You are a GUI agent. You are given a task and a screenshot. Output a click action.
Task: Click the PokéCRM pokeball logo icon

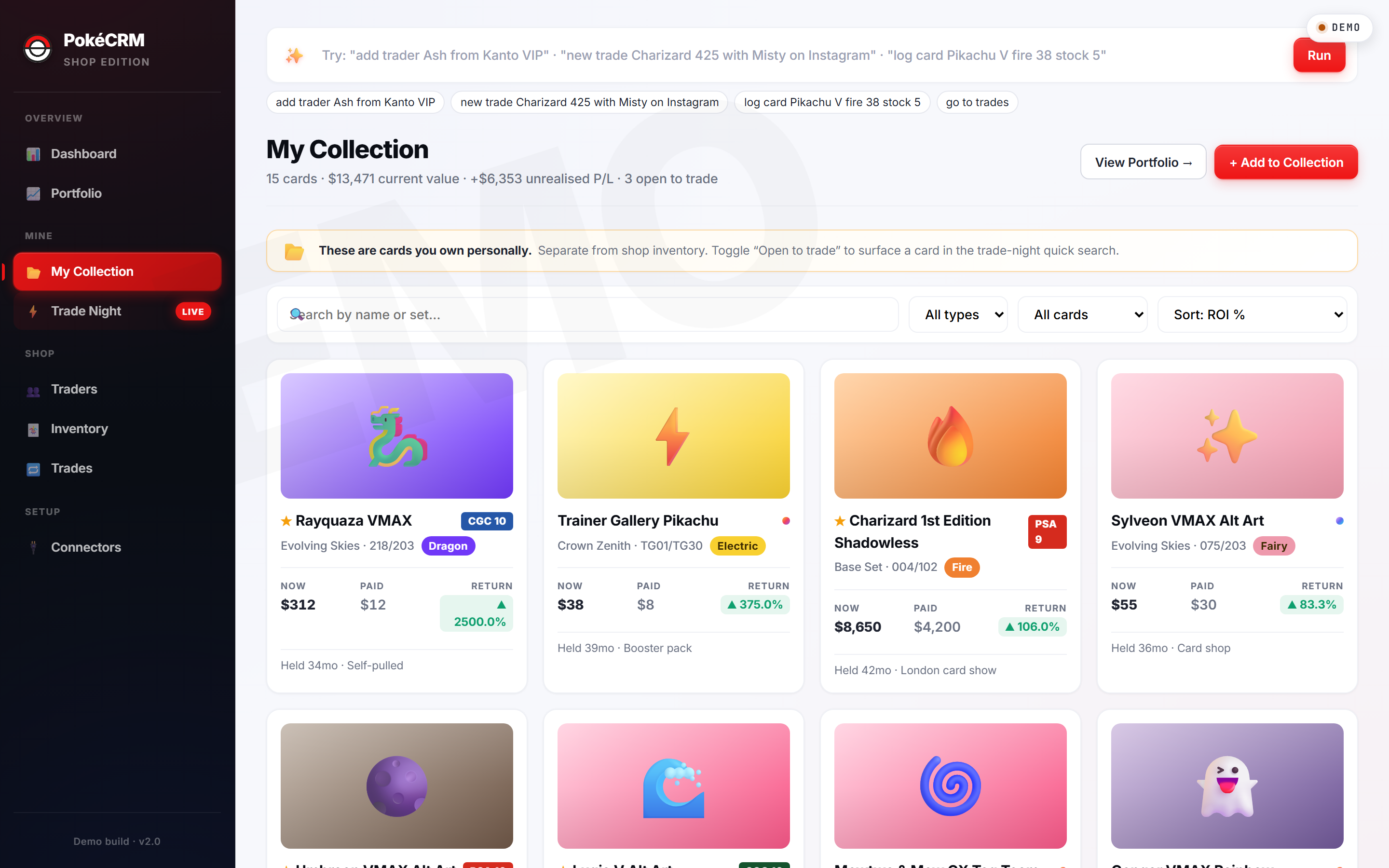tap(38, 49)
